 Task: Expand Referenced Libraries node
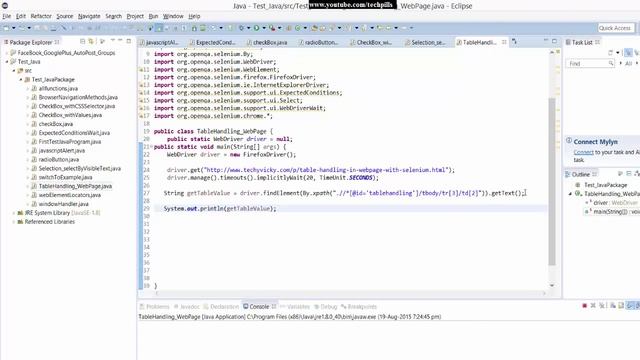click(x=14, y=222)
